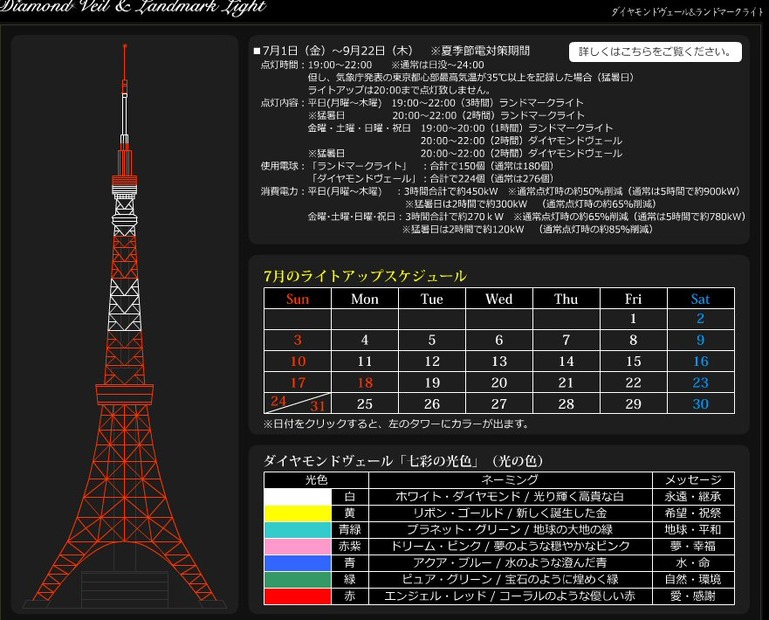
Task: Click the Wed column header
Action: (499, 299)
